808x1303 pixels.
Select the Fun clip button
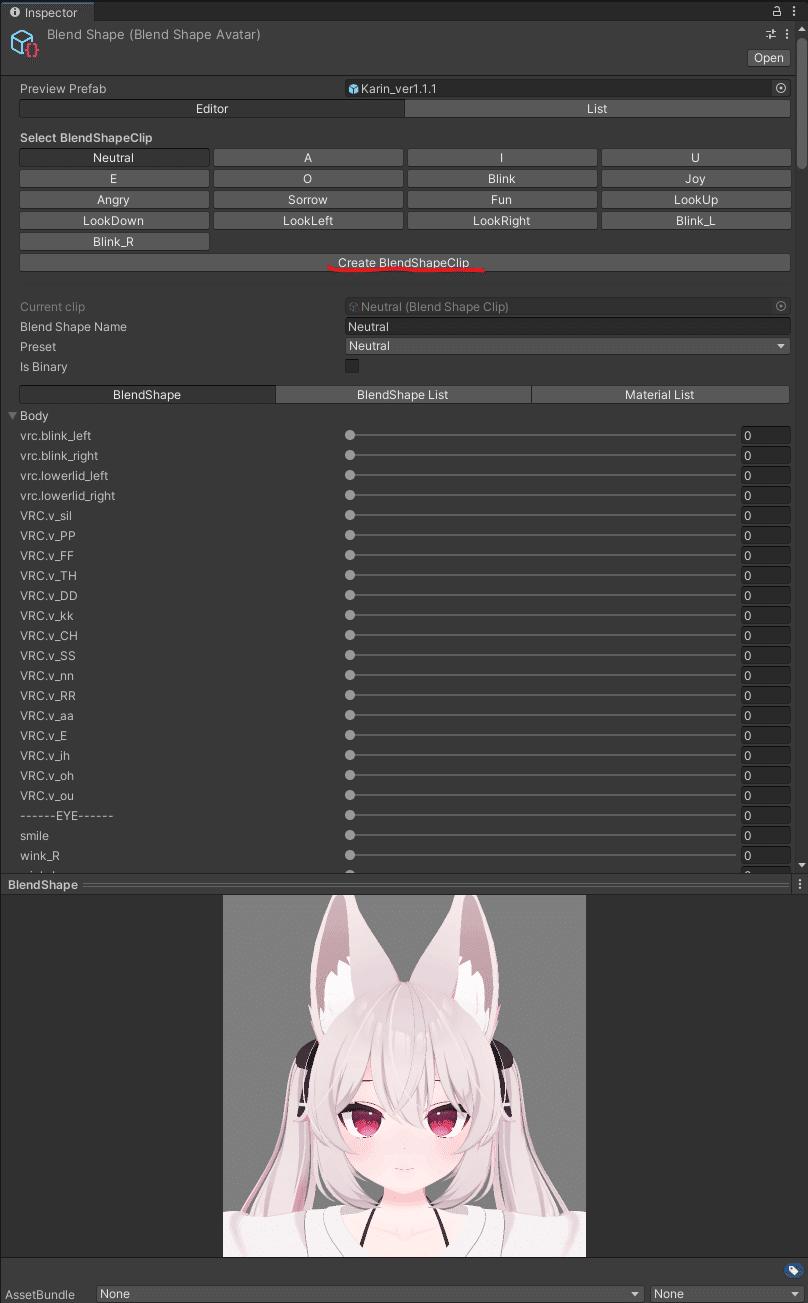point(502,200)
